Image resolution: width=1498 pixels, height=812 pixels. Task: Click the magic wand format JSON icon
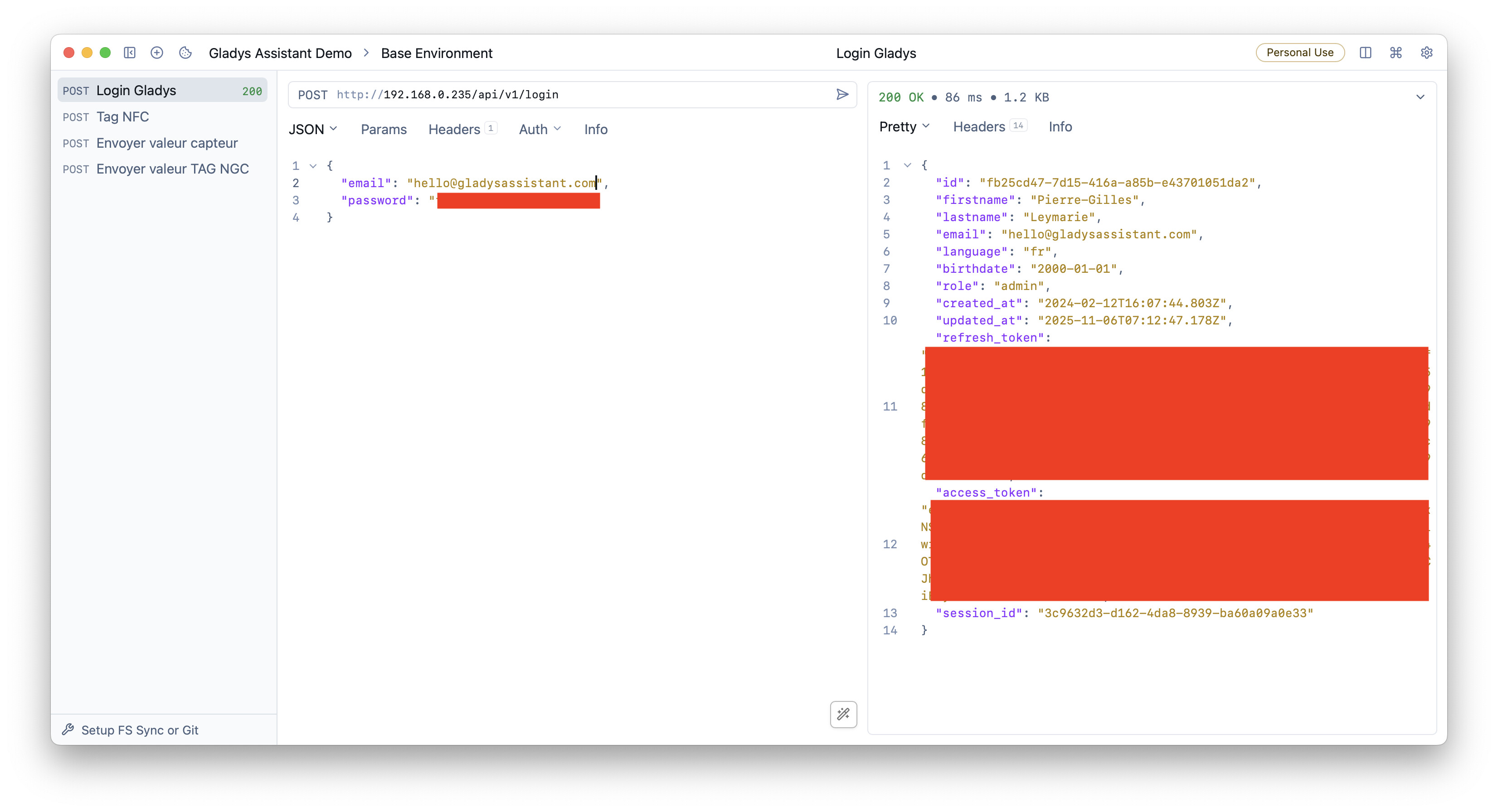point(843,714)
